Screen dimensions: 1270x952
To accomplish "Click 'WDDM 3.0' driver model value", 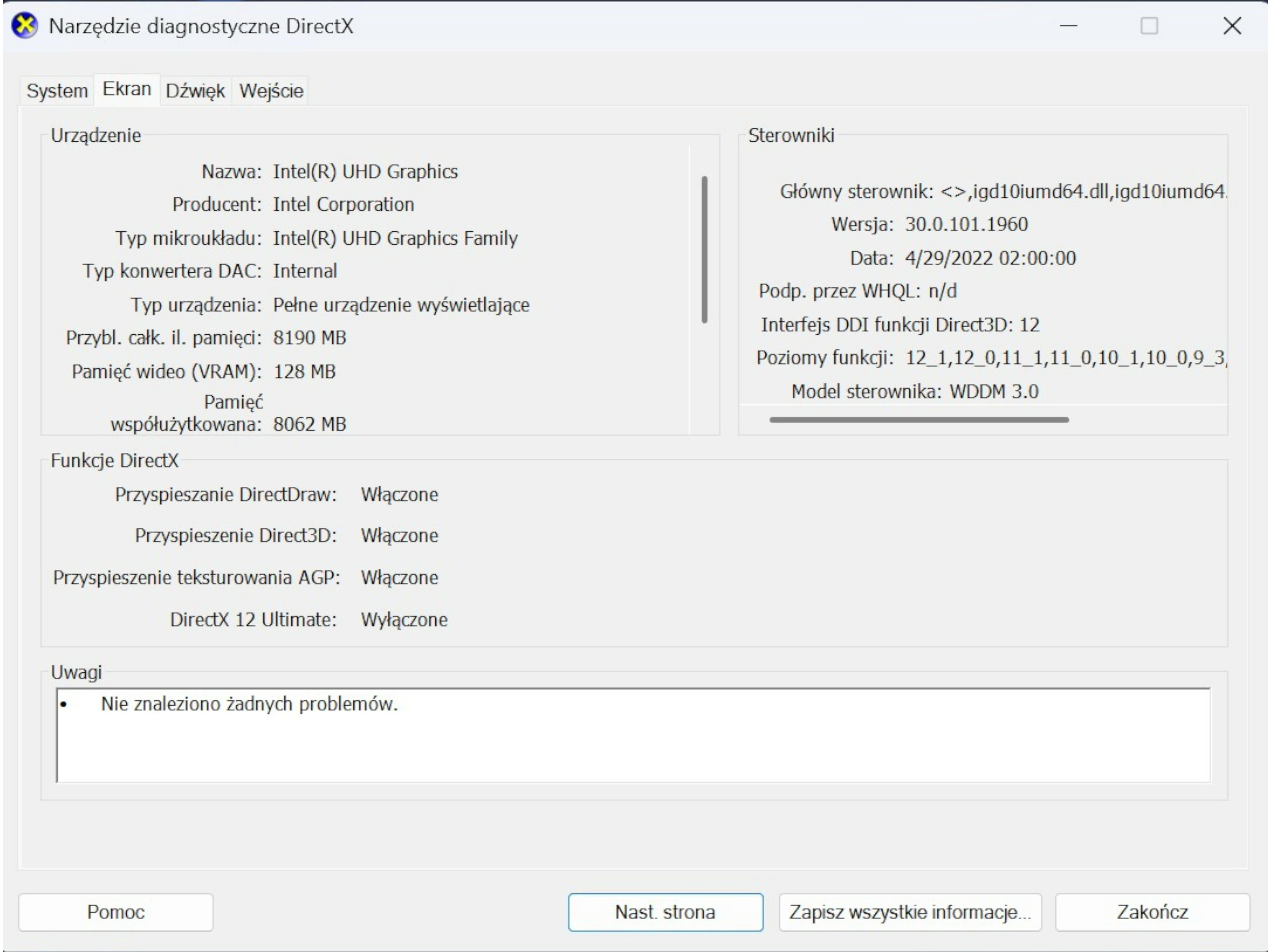I will [994, 391].
